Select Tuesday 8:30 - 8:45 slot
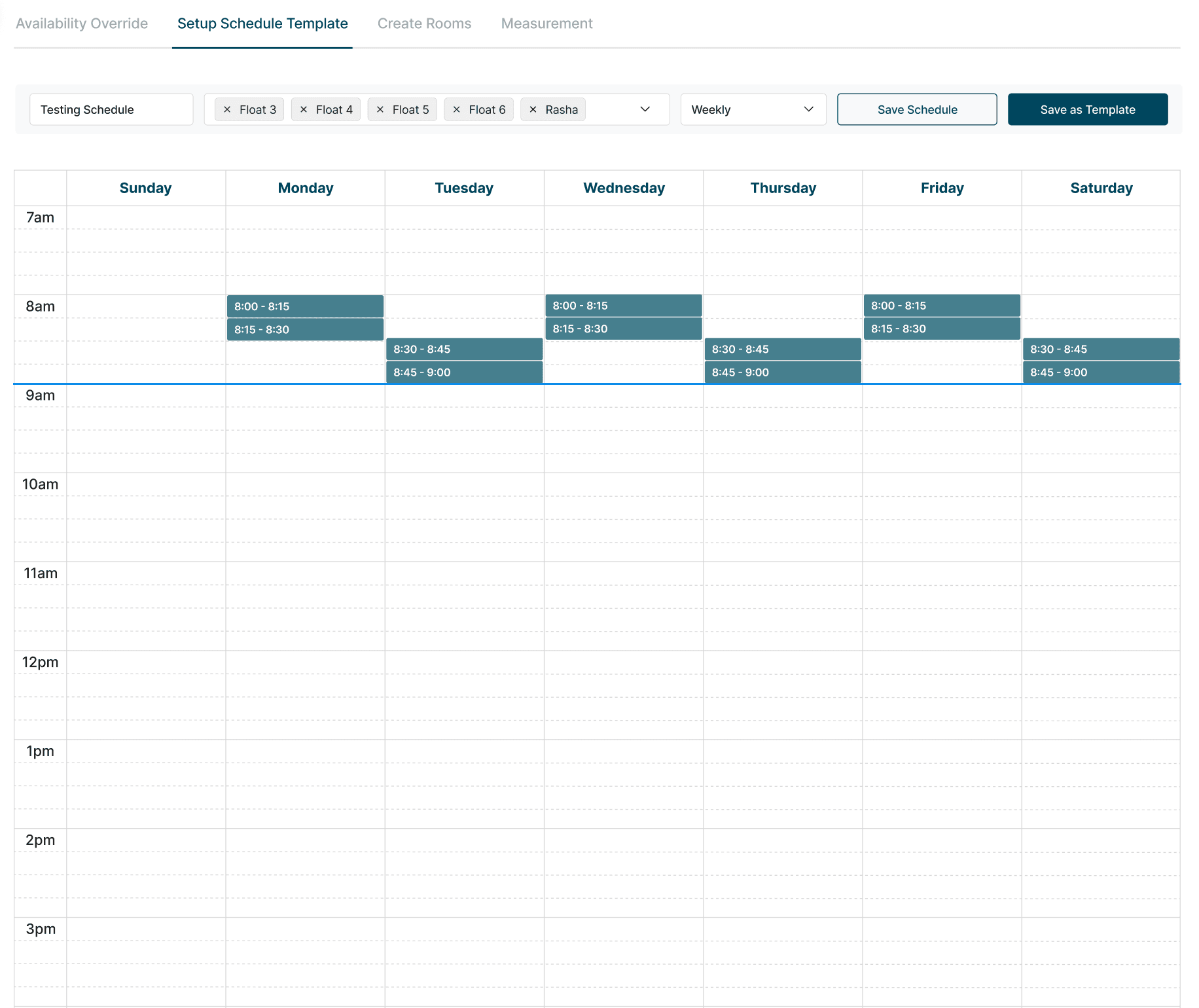Viewport: 1199px width, 1008px height. [x=464, y=349]
